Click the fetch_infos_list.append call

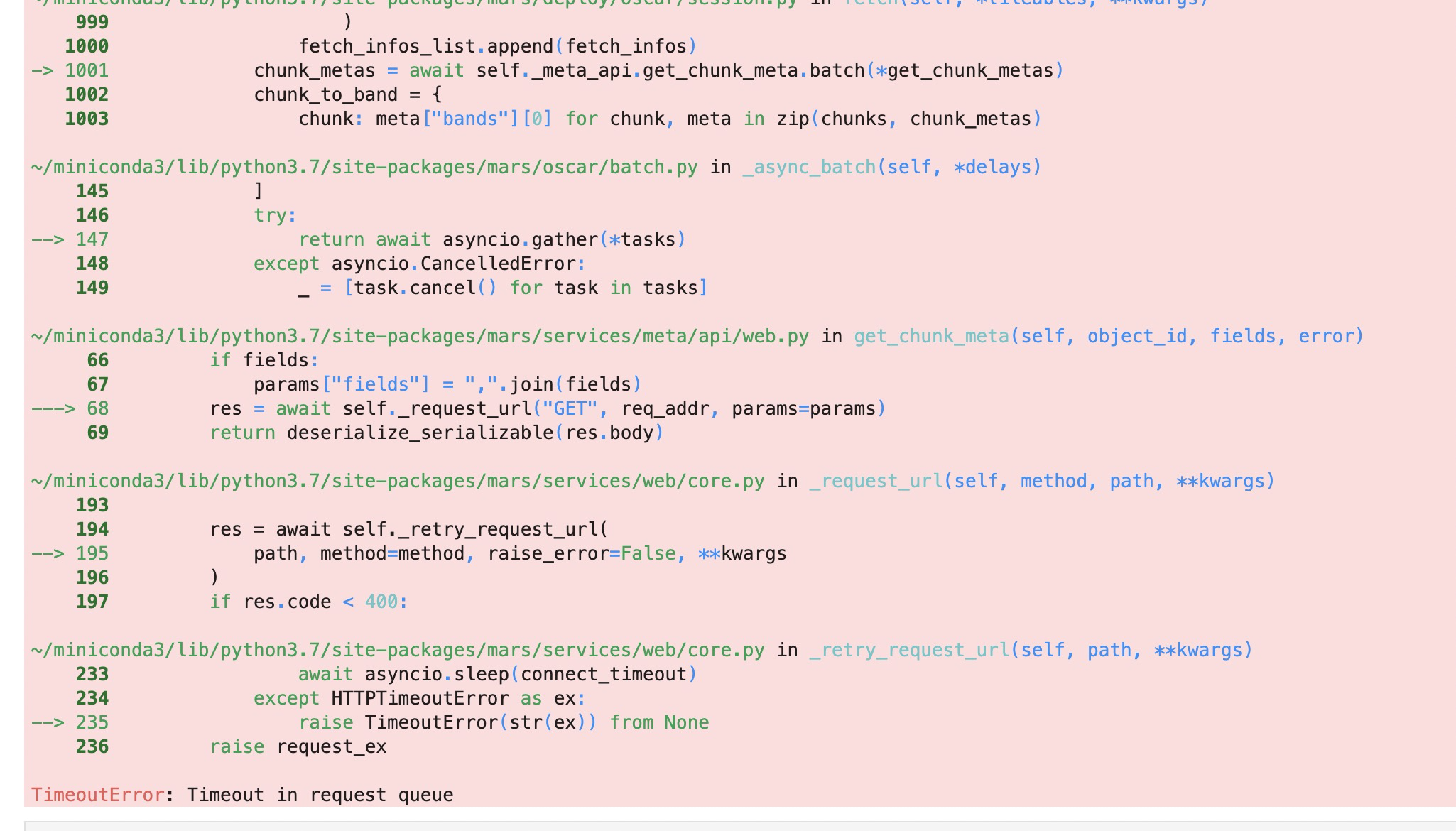(497, 46)
